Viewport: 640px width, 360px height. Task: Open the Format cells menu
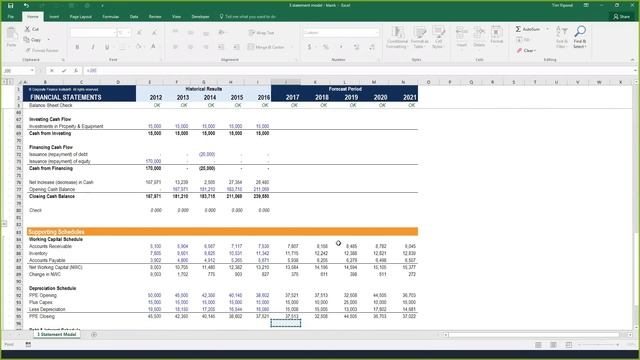click(x=496, y=36)
